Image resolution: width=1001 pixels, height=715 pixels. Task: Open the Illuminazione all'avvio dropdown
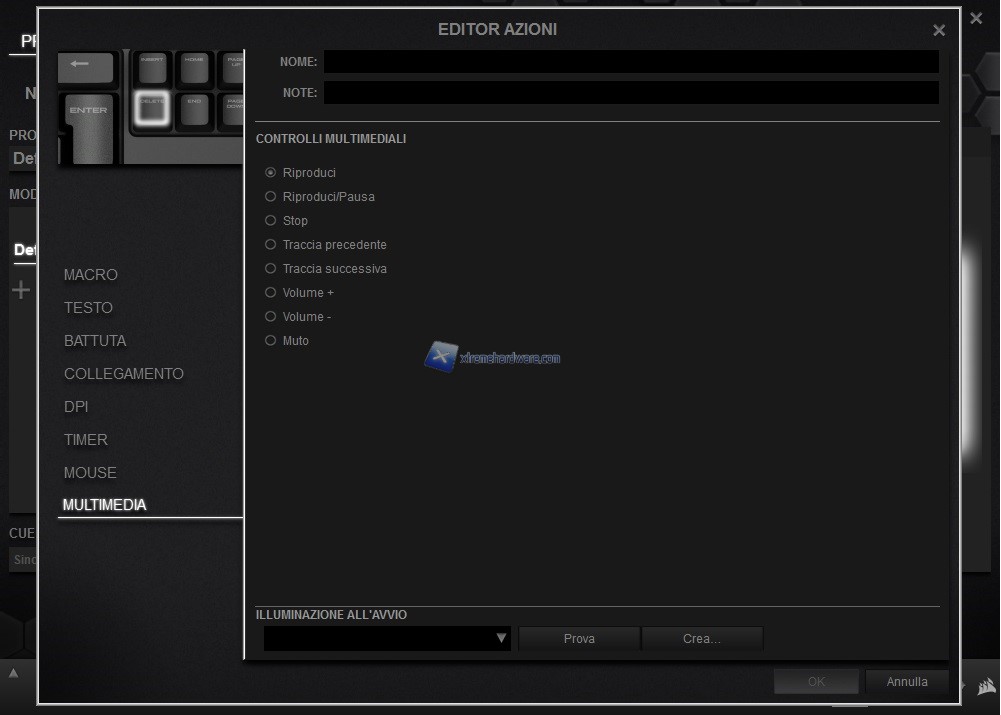coord(387,639)
